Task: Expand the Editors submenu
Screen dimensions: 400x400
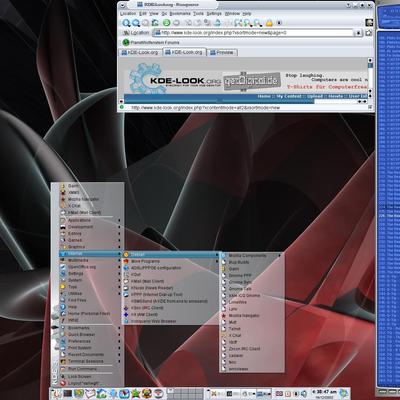Action: 90,234
